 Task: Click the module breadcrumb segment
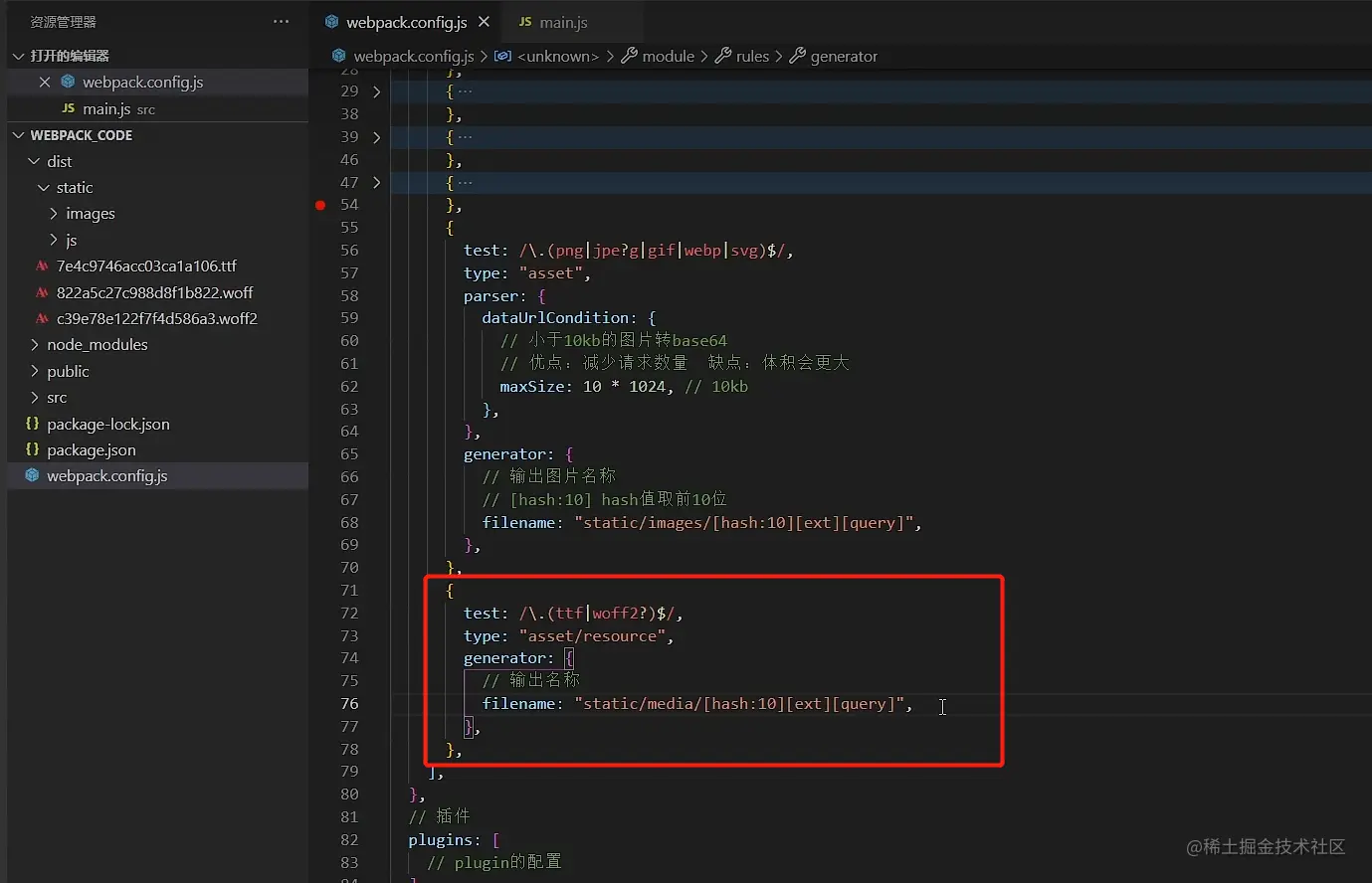[669, 56]
